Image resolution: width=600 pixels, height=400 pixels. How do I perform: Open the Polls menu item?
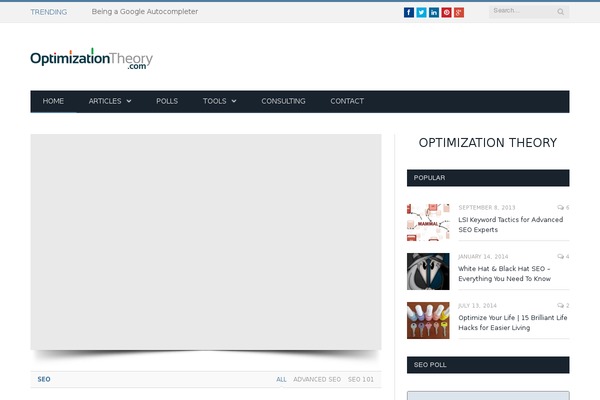167,101
